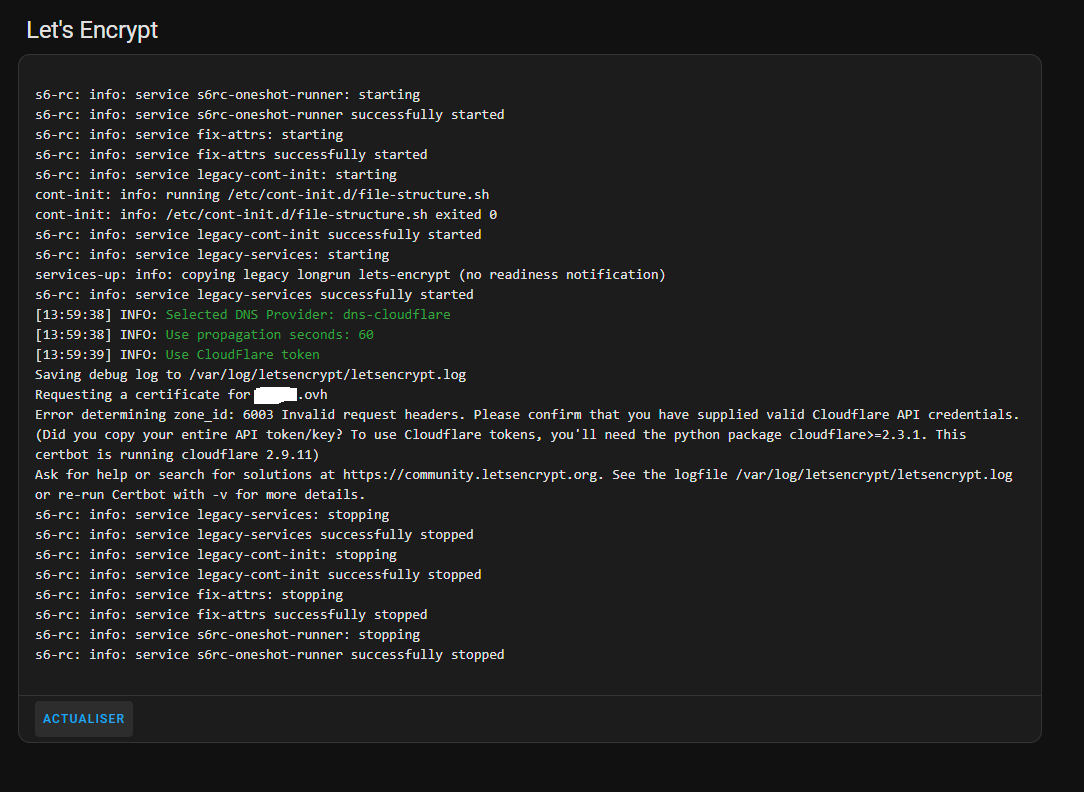Click the last line 's6rc-oneshot-runner successfully stopped'
This screenshot has width=1084, height=792.
(x=269, y=654)
